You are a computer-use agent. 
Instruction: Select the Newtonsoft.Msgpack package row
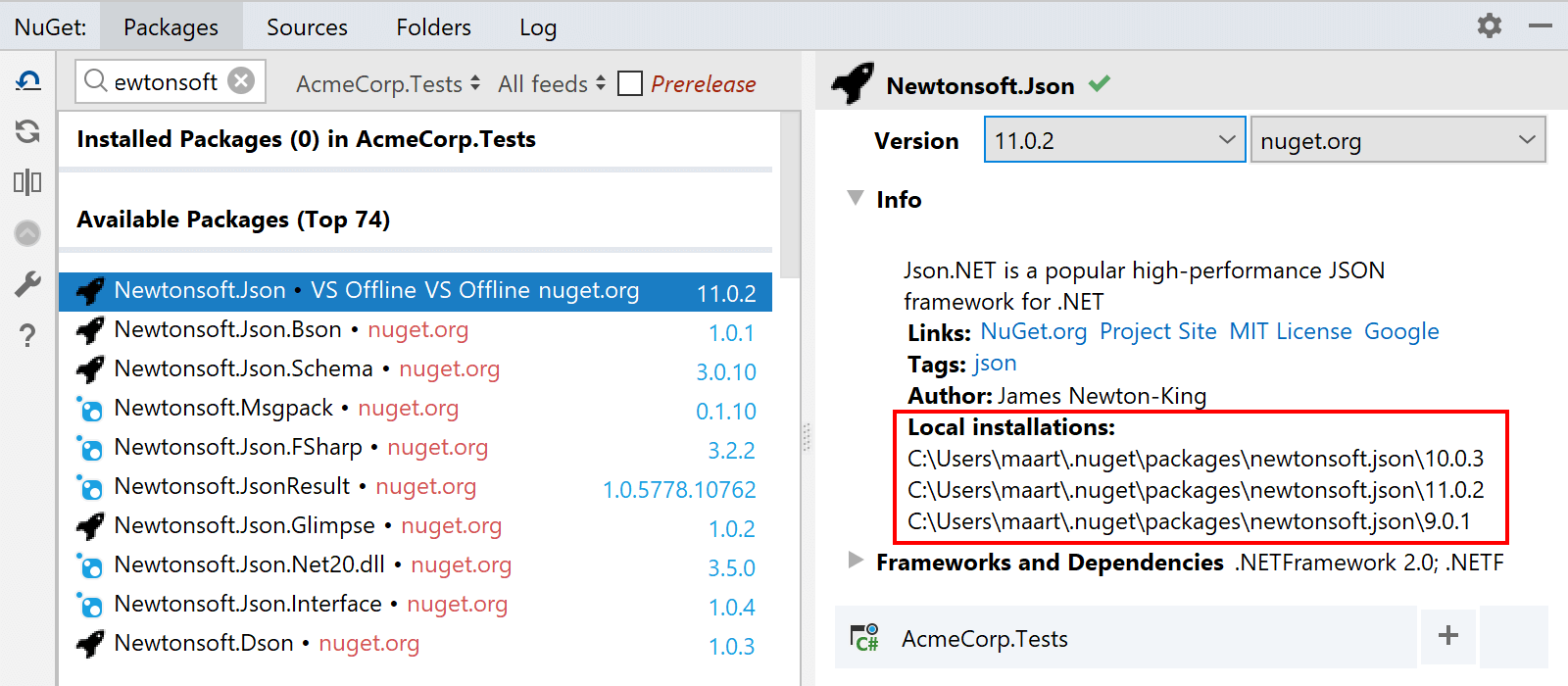click(416, 410)
